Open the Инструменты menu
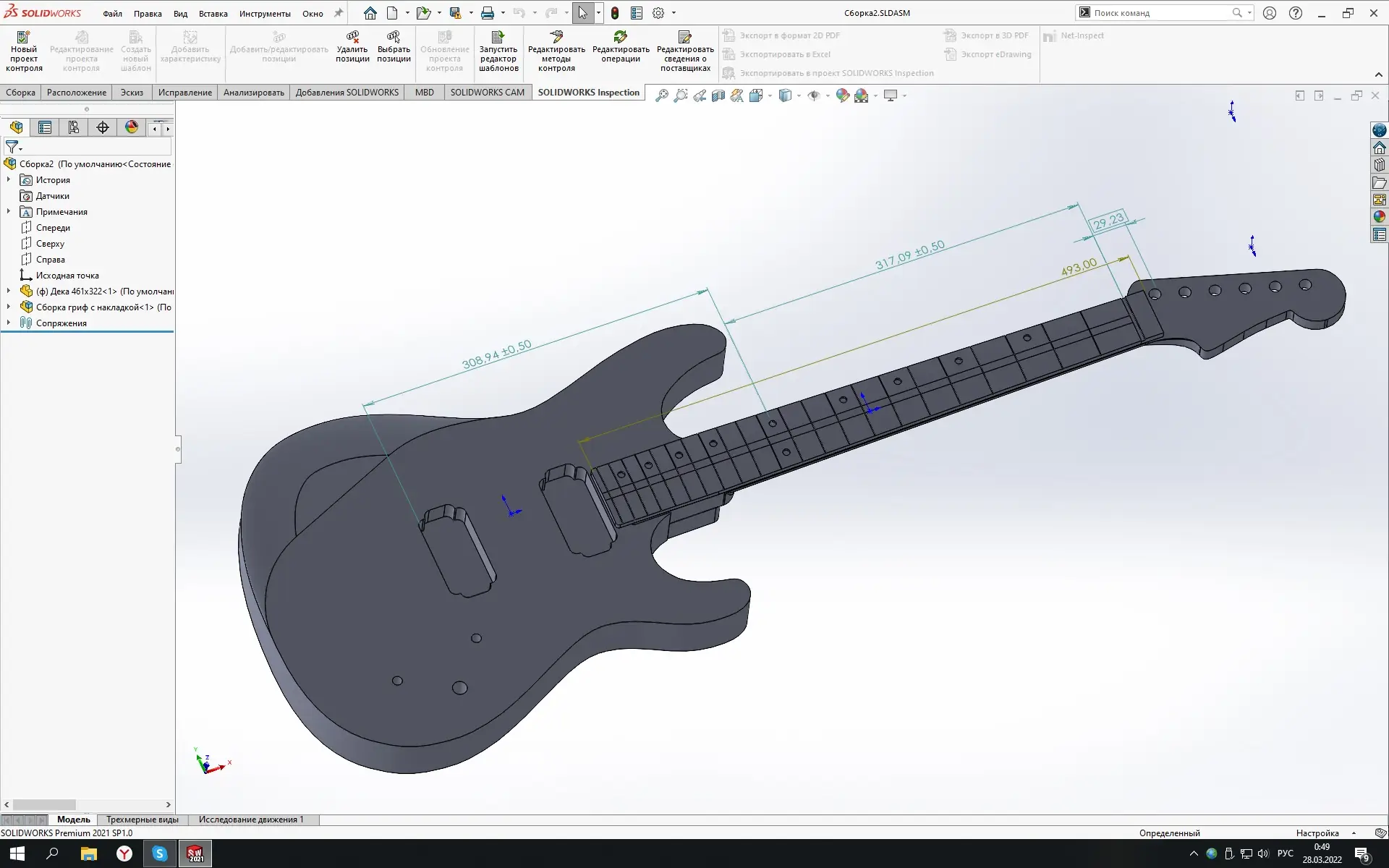Viewport: 1389px width, 868px height. point(265,13)
